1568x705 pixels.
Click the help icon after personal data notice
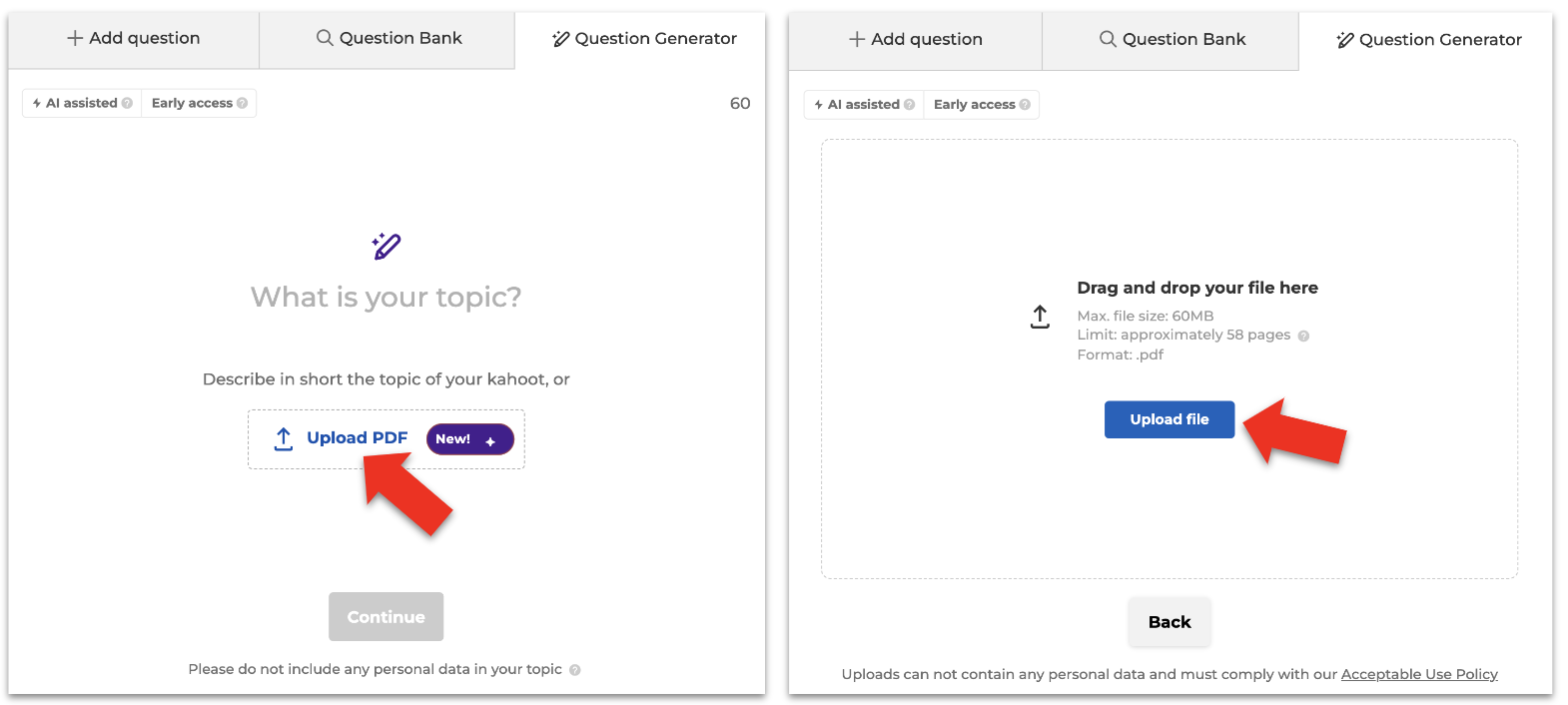click(575, 670)
